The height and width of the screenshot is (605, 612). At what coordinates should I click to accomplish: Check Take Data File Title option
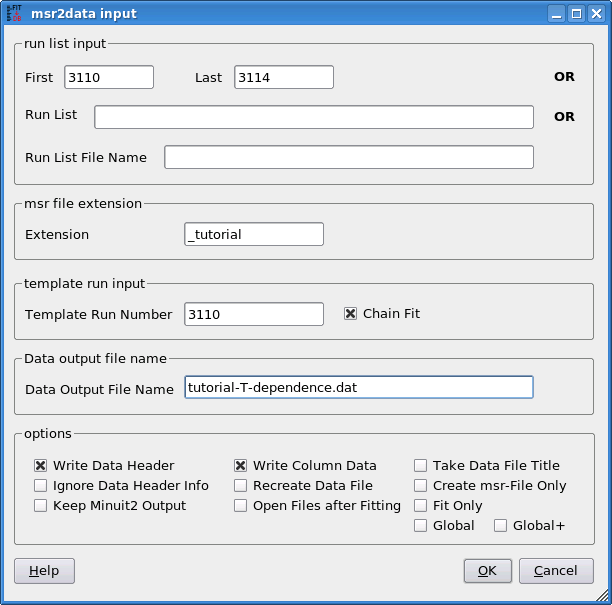(x=421, y=466)
